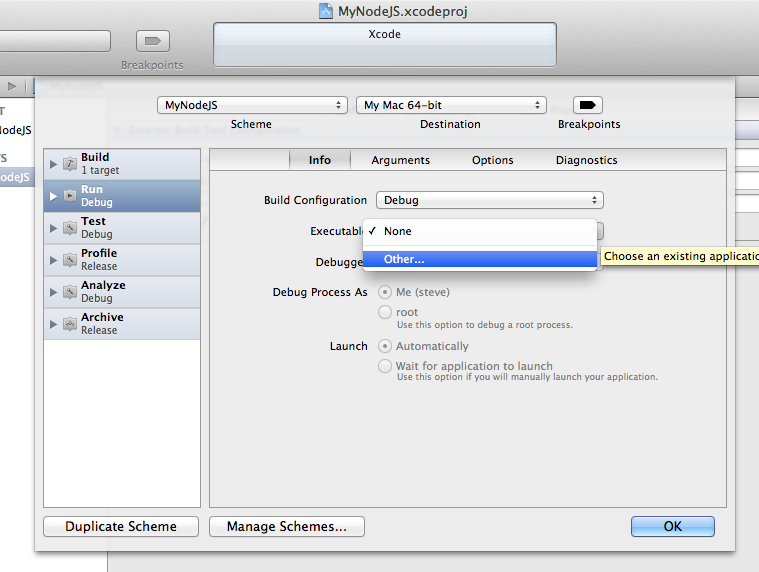
Task: Switch to the Info tab
Action: click(319, 160)
